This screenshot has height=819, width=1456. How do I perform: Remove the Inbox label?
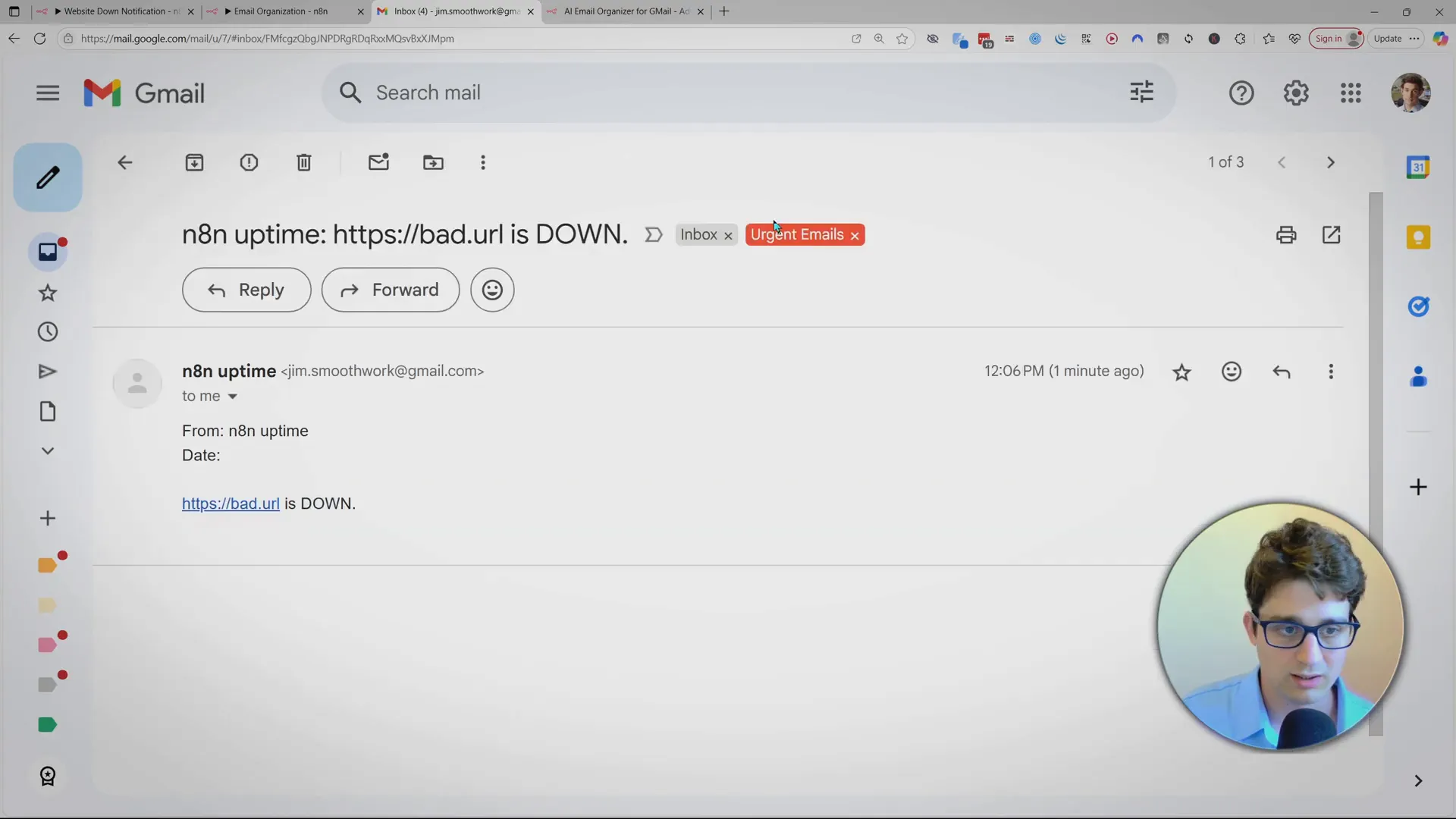pos(728,236)
